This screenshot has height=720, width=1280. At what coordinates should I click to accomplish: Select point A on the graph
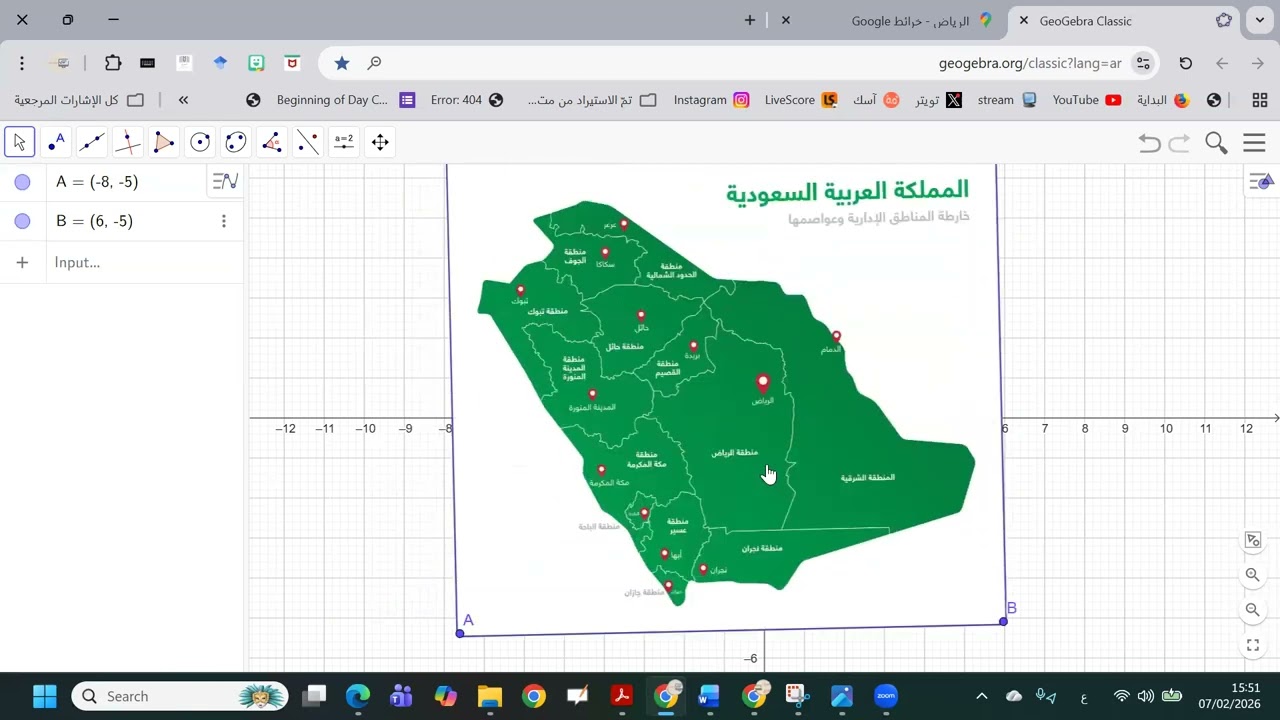(x=460, y=633)
